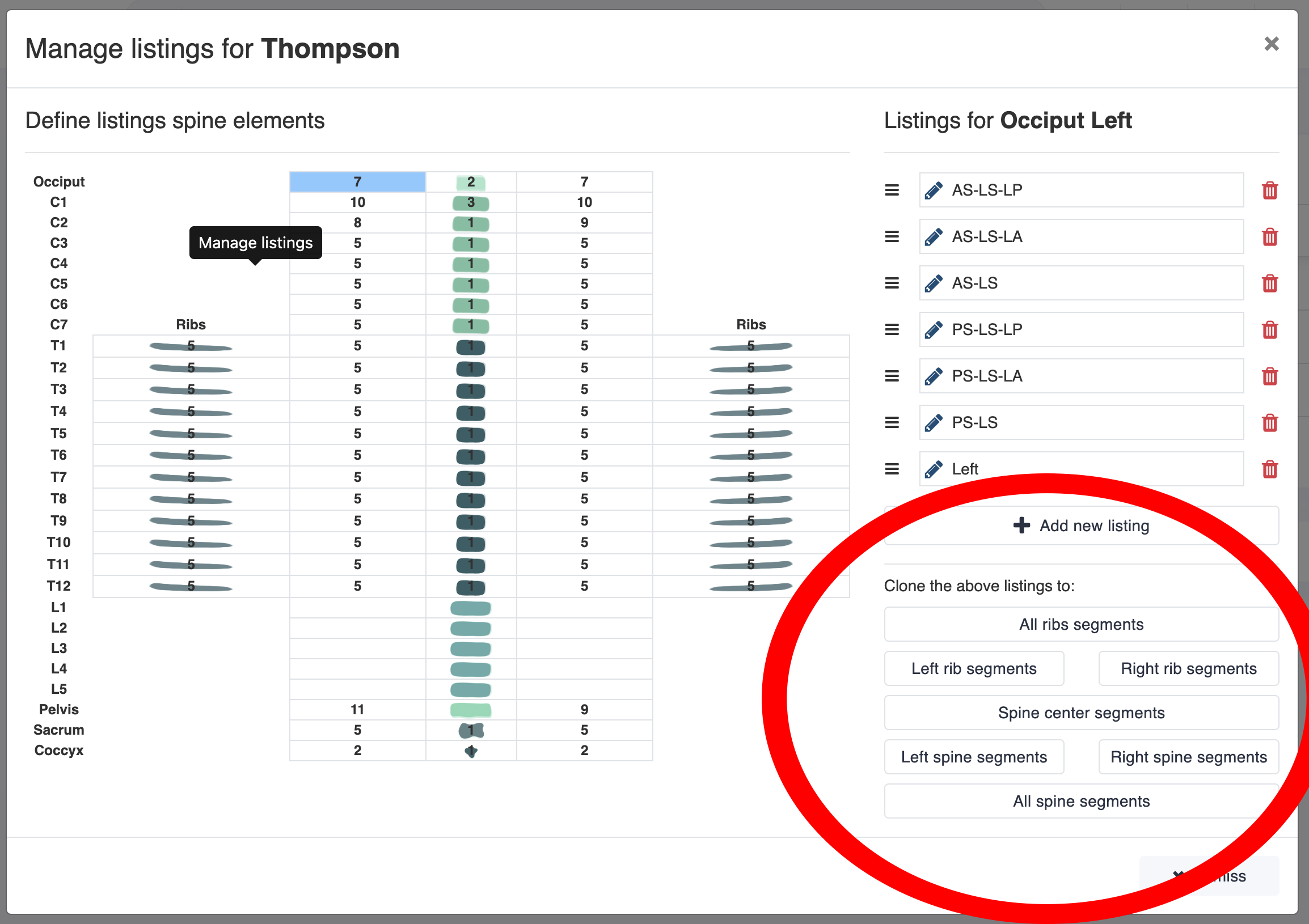Click pencil icon beside PS-LS listing
This screenshot has width=1309, height=924.
coord(934,423)
